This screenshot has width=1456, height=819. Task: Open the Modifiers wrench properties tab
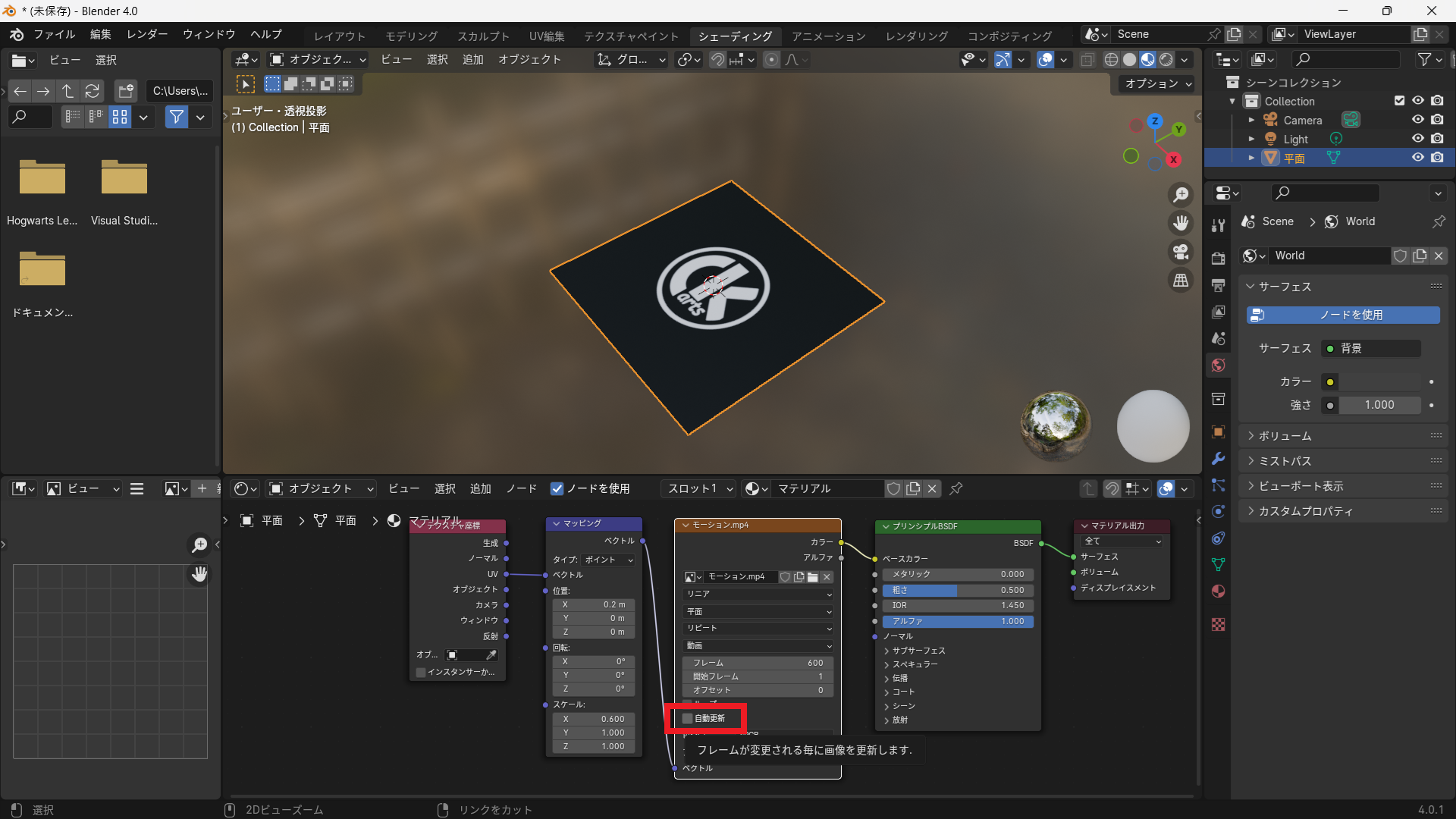(x=1218, y=459)
